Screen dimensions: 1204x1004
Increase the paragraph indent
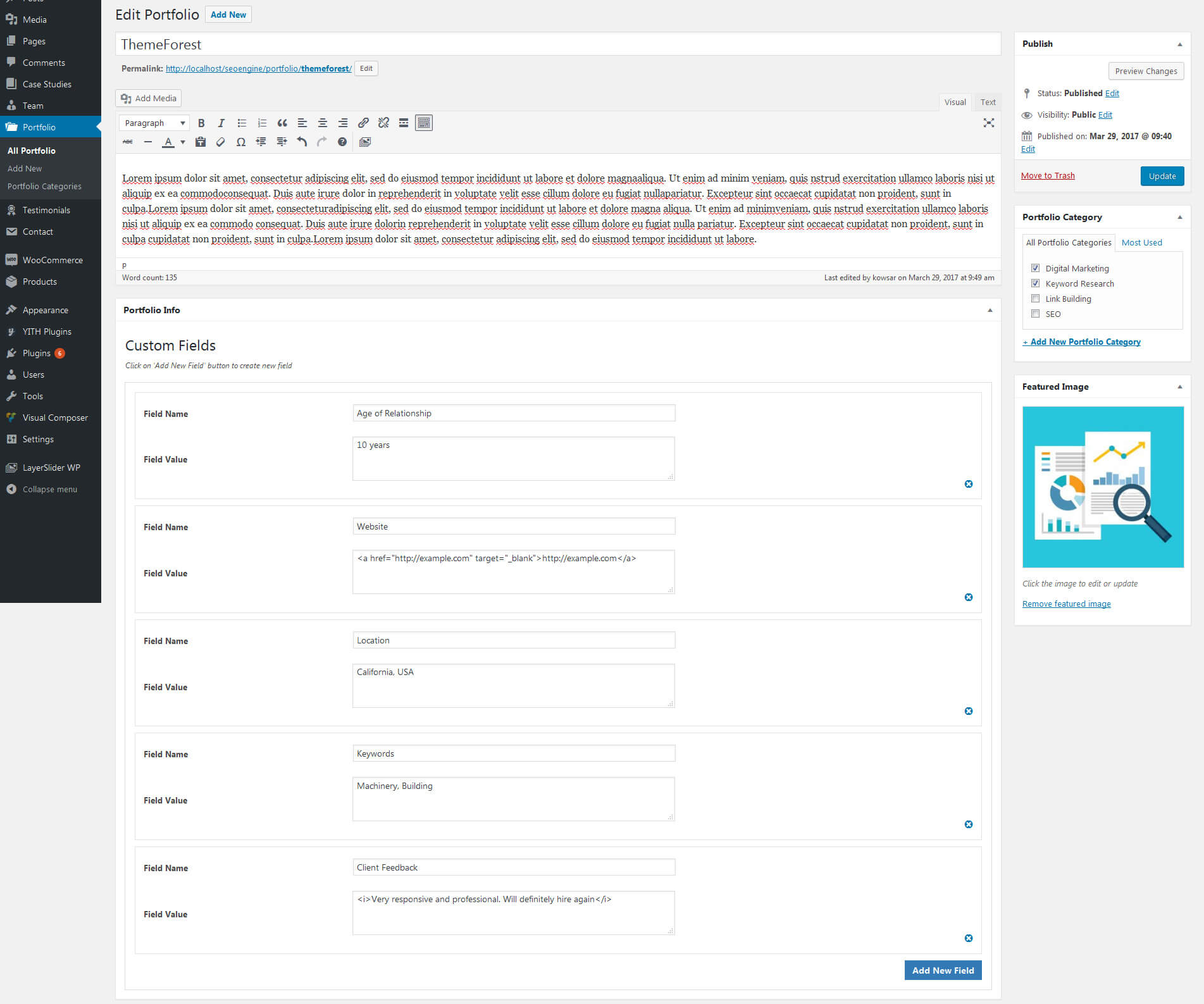[x=282, y=142]
